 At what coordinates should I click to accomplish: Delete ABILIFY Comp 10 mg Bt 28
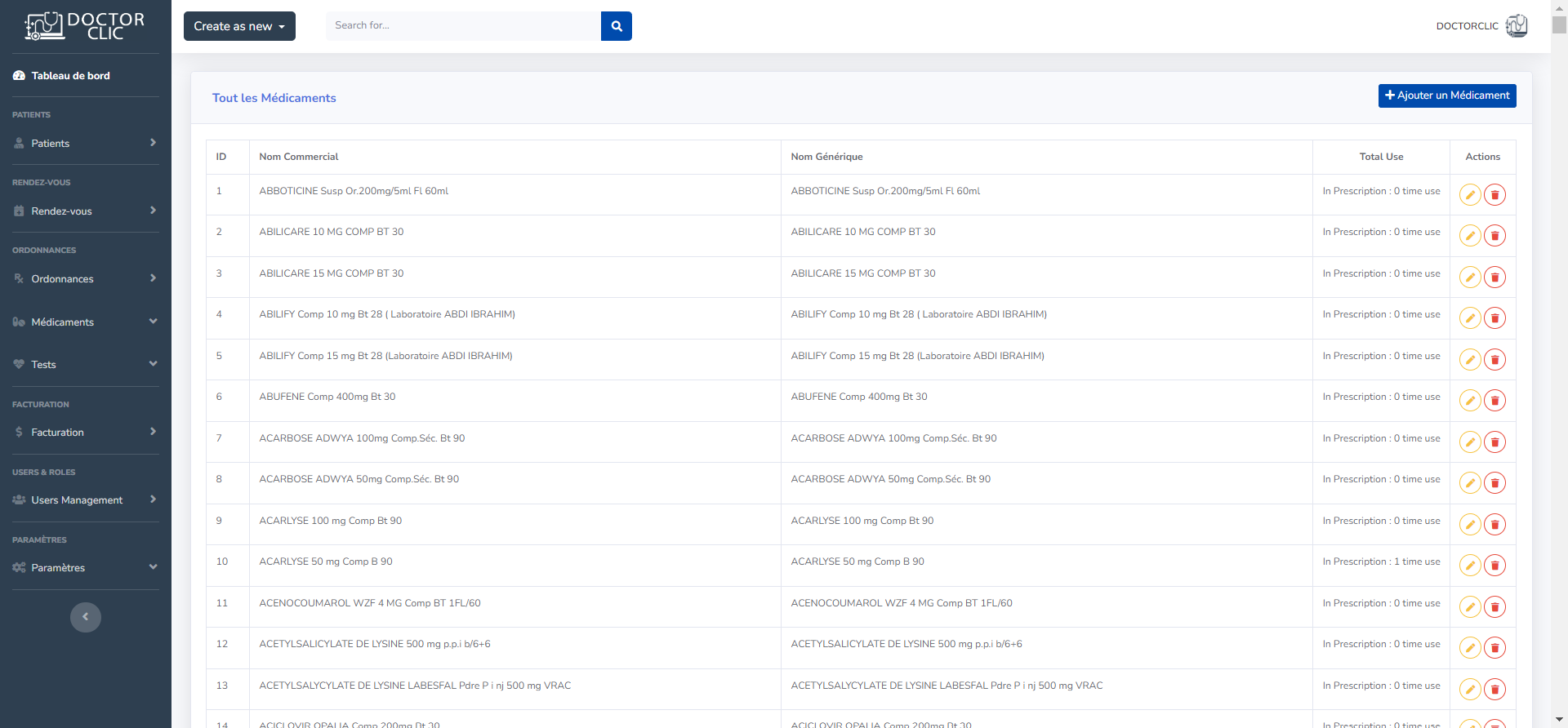(1494, 318)
